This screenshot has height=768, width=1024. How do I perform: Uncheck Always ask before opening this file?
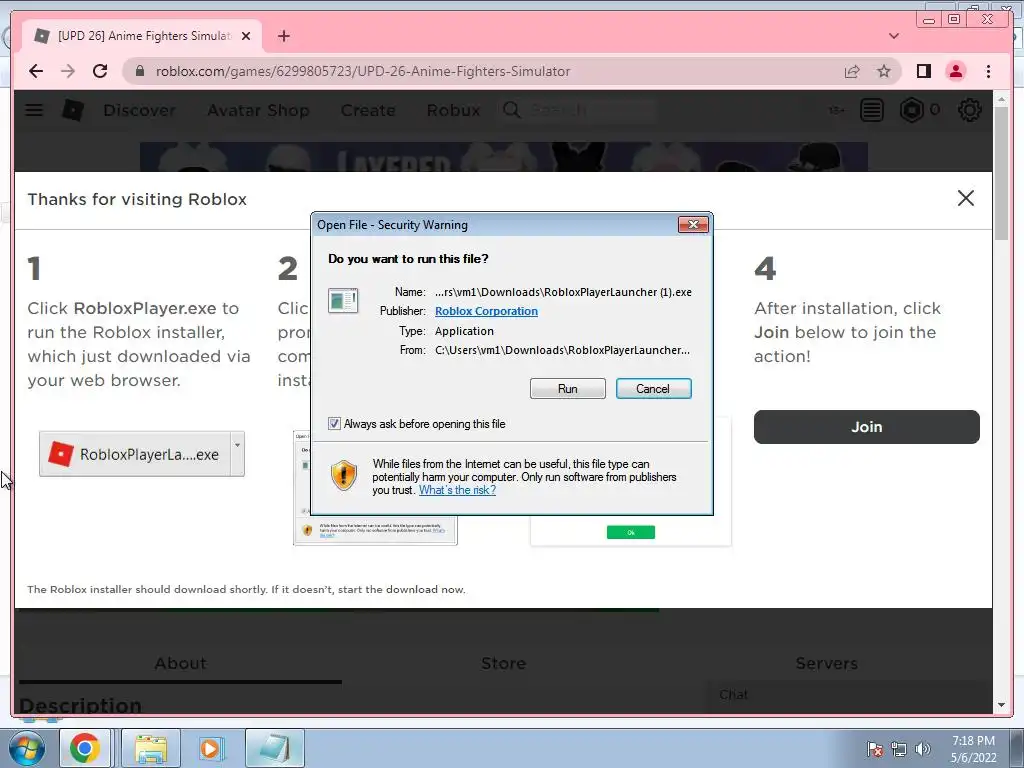coord(334,424)
